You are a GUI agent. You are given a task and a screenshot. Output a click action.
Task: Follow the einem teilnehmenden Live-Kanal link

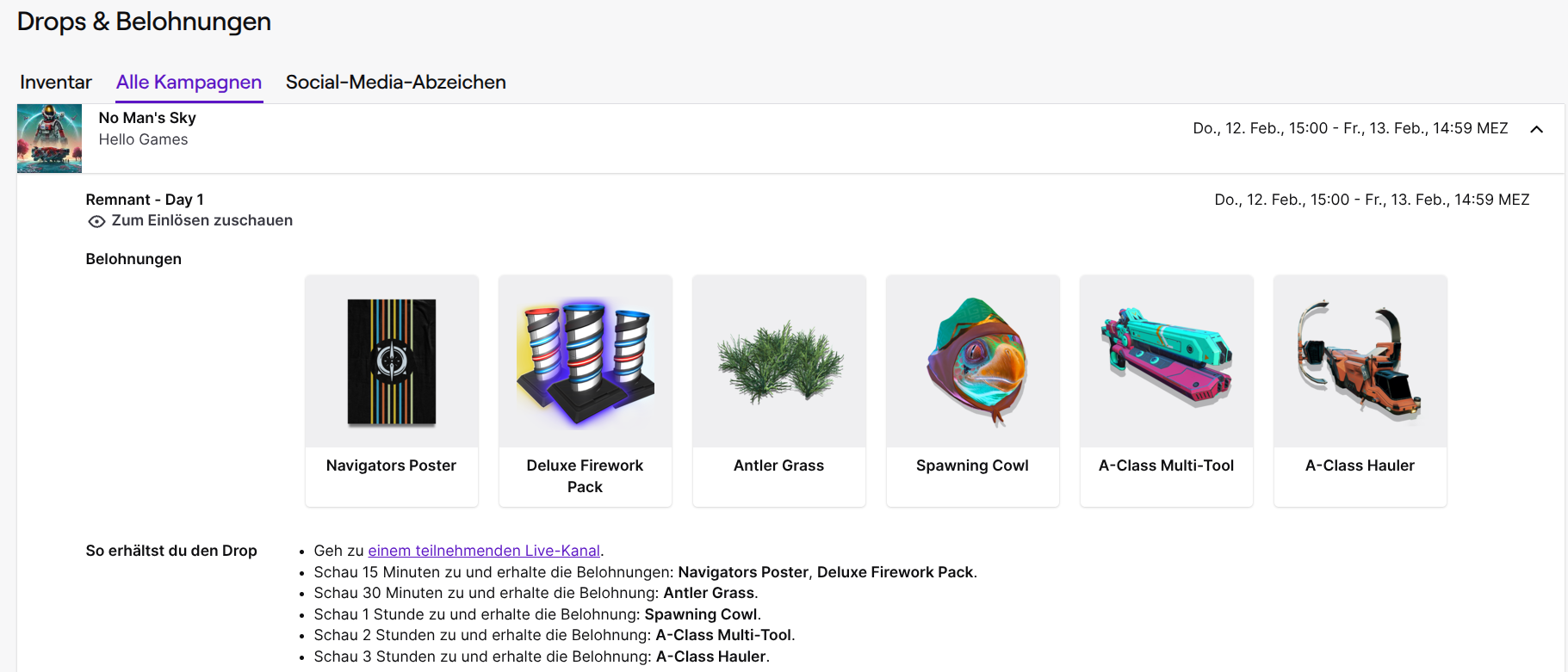click(483, 551)
